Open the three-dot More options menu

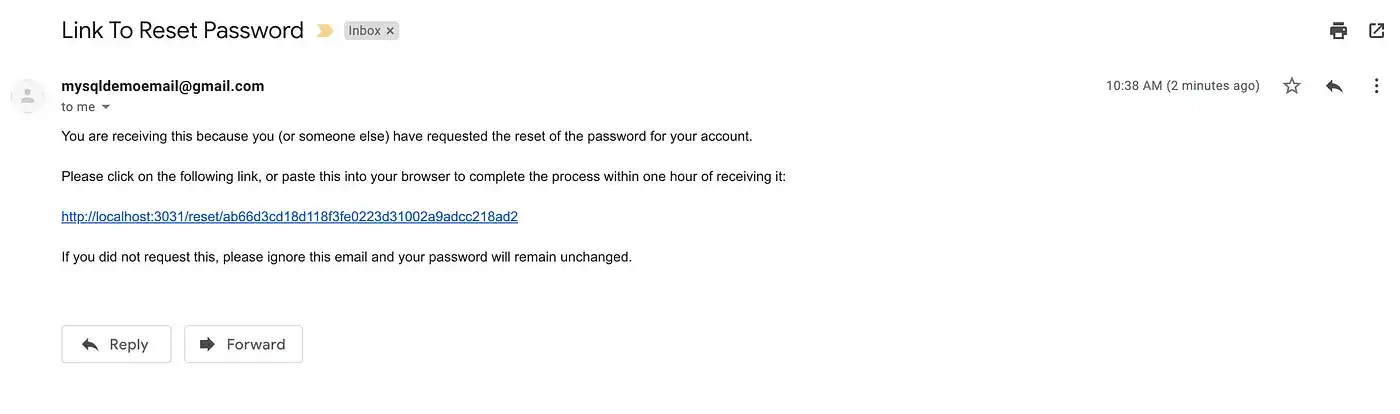1376,86
